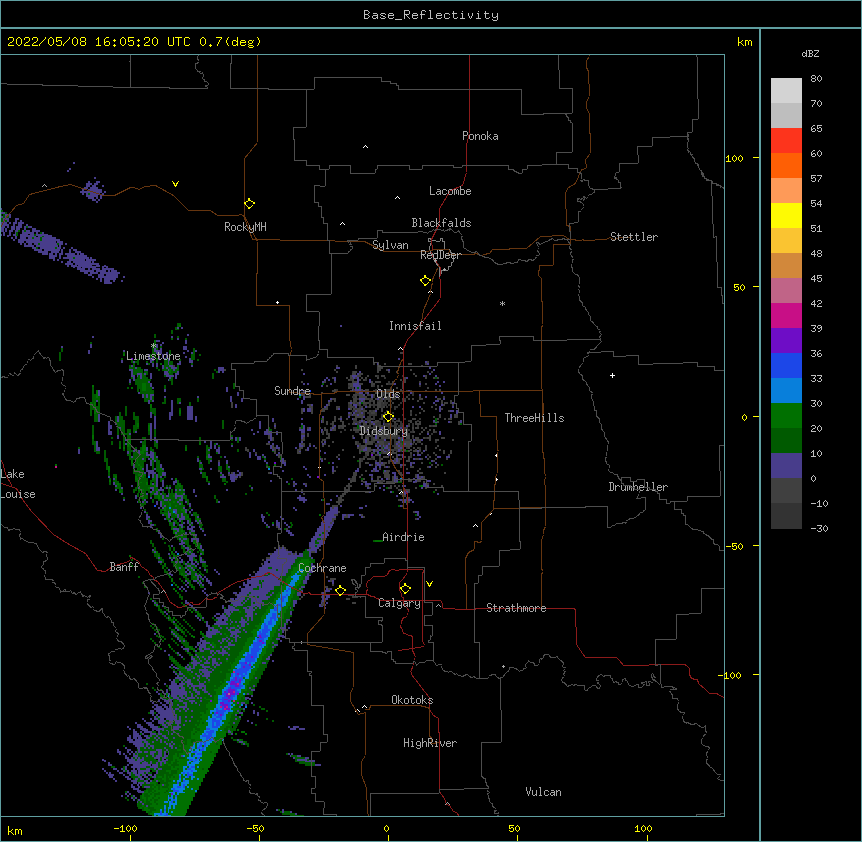Click the yellow diamond marker near Olds
The width and height of the screenshot is (862, 842).
click(388, 417)
